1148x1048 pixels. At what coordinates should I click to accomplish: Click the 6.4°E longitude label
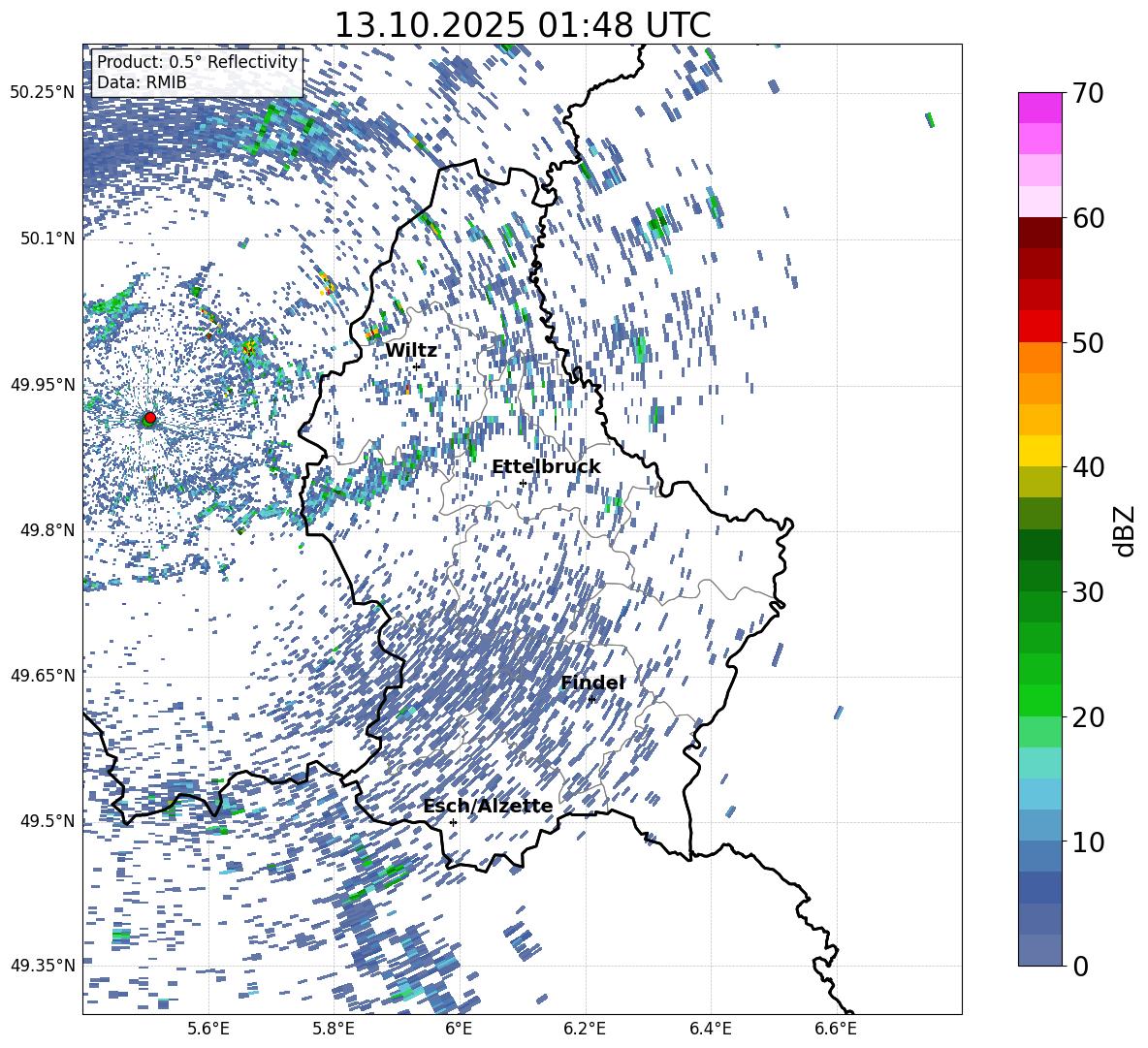711,1029
